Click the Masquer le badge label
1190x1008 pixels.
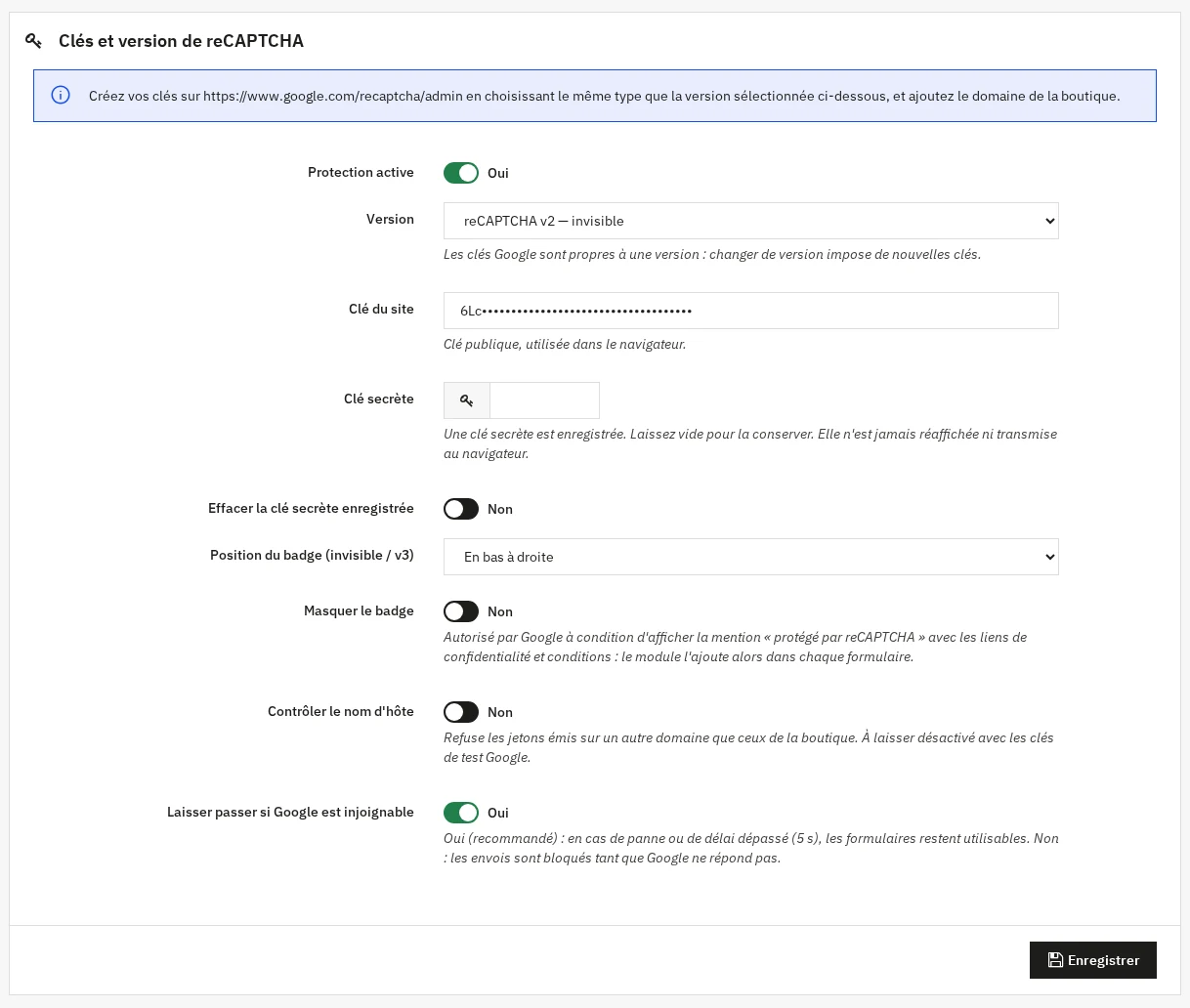(x=359, y=610)
